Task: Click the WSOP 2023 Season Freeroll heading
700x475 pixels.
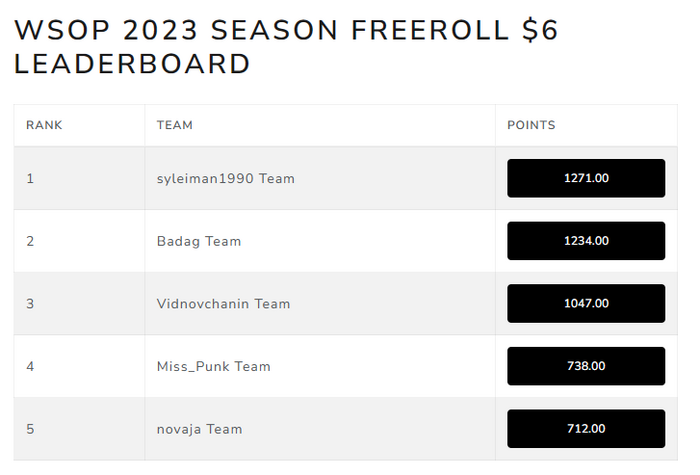Action: click(x=286, y=47)
